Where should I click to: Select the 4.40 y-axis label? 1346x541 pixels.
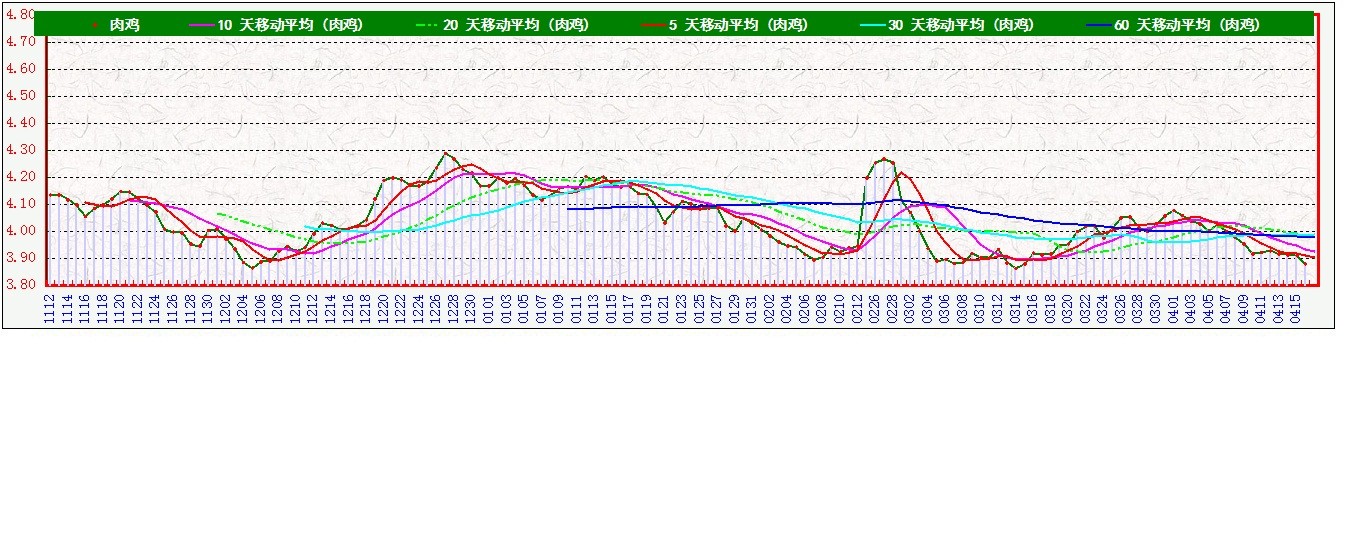(22, 123)
